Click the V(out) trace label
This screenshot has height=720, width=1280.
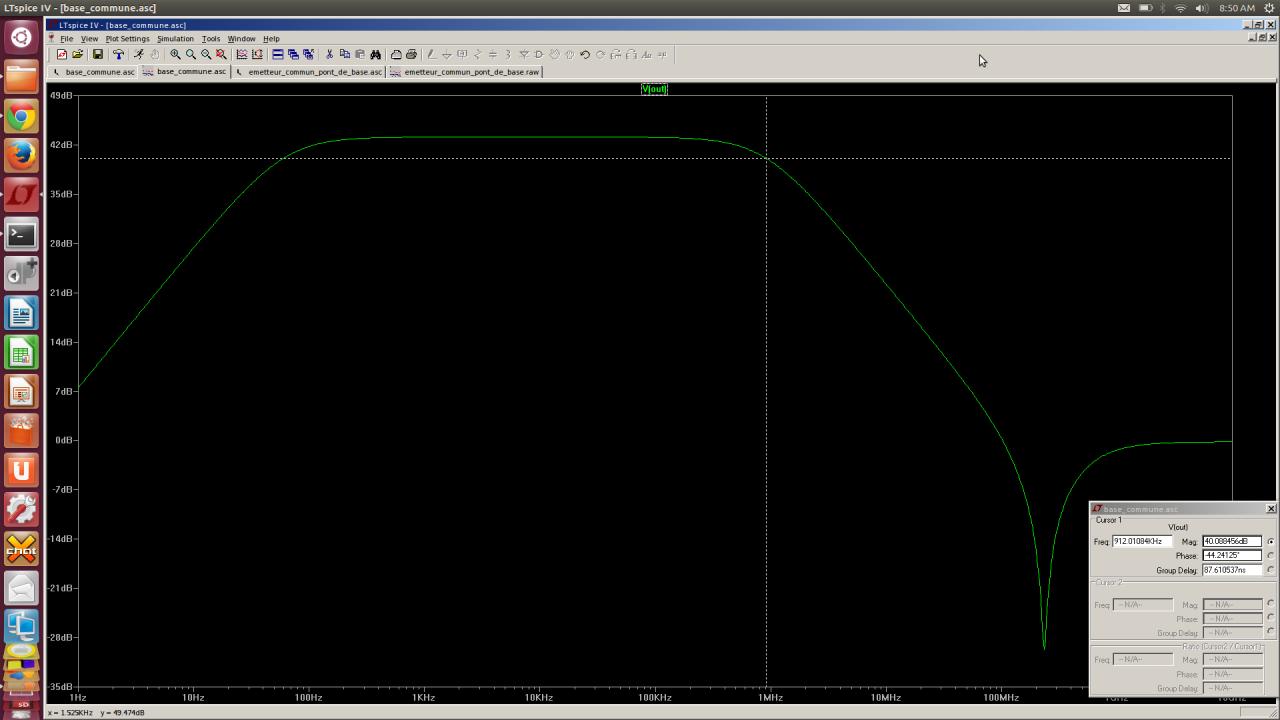tap(654, 89)
